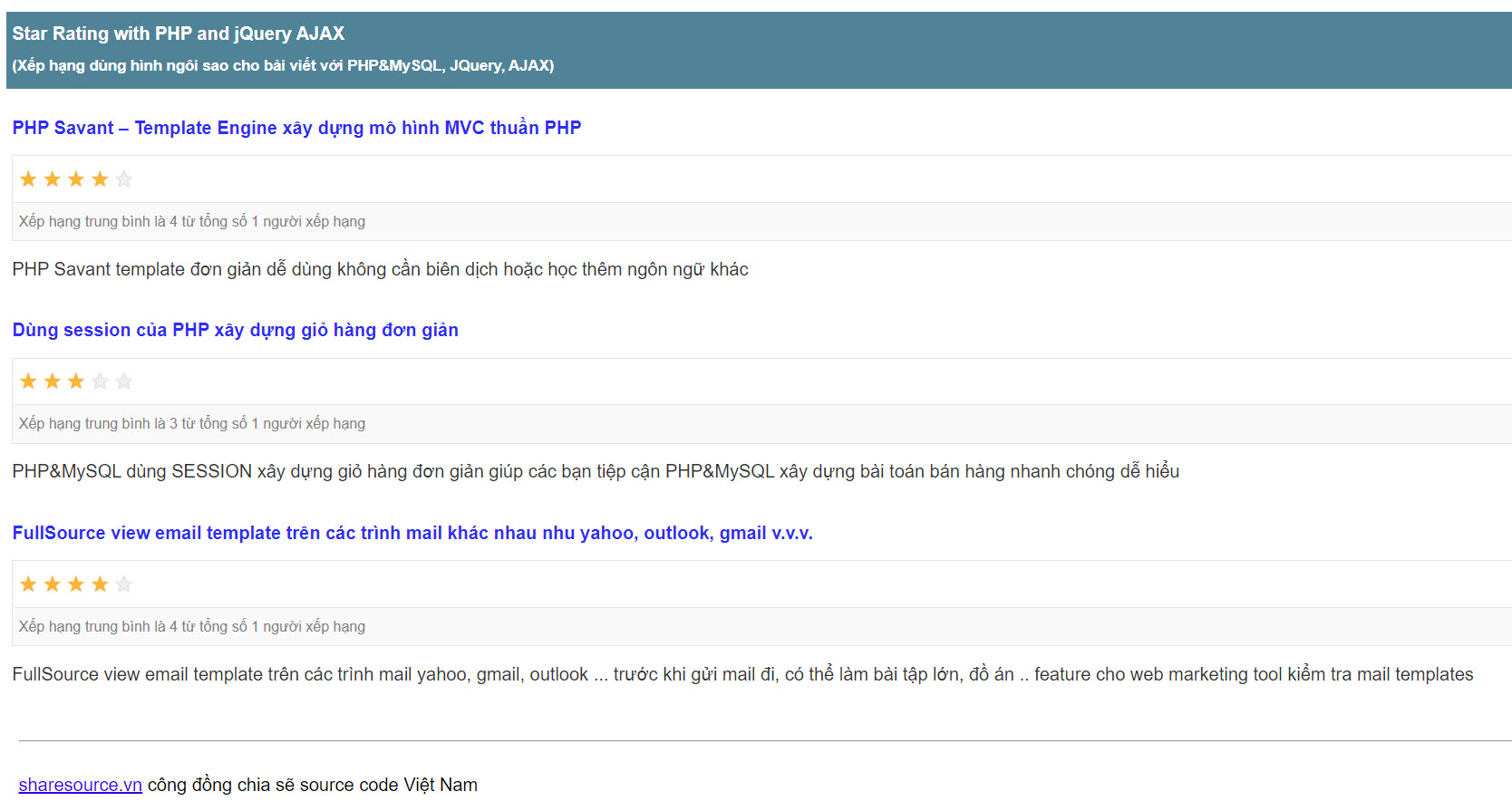The width and height of the screenshot is (1512, 811).
Task: Give session shopping cart article five stars
Action: [124, 381]
